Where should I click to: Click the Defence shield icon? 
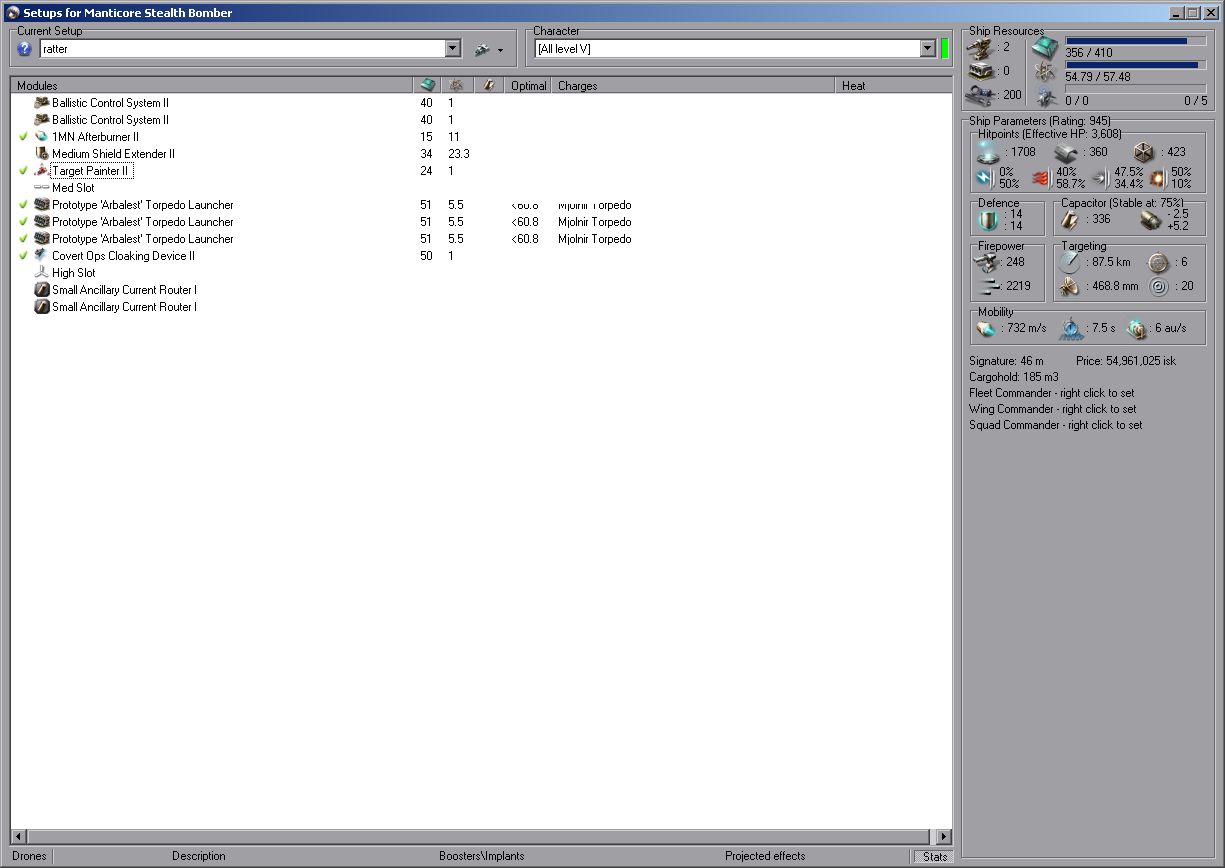pos(988,220)
